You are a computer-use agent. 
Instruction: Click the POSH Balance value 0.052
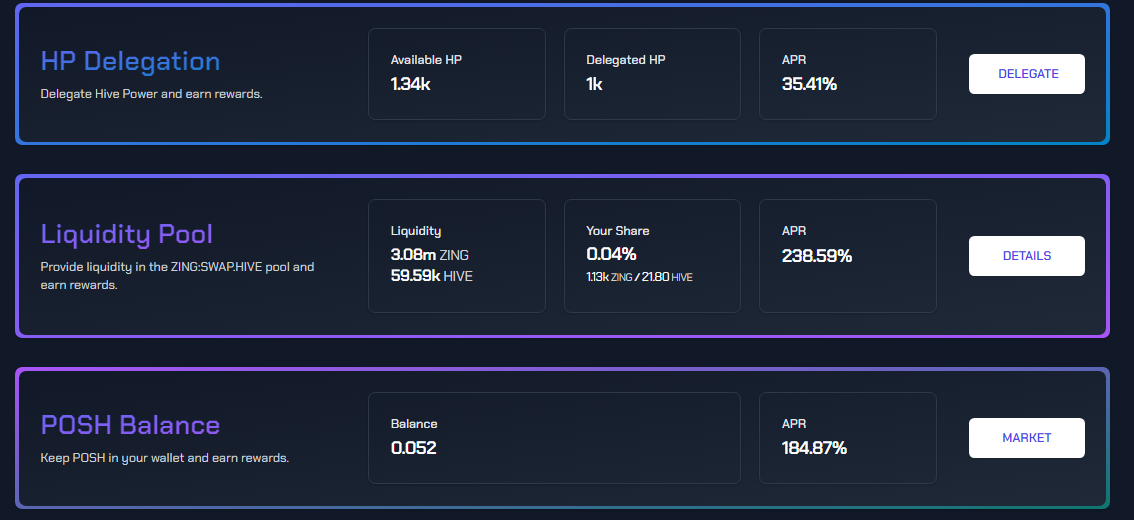414,448
